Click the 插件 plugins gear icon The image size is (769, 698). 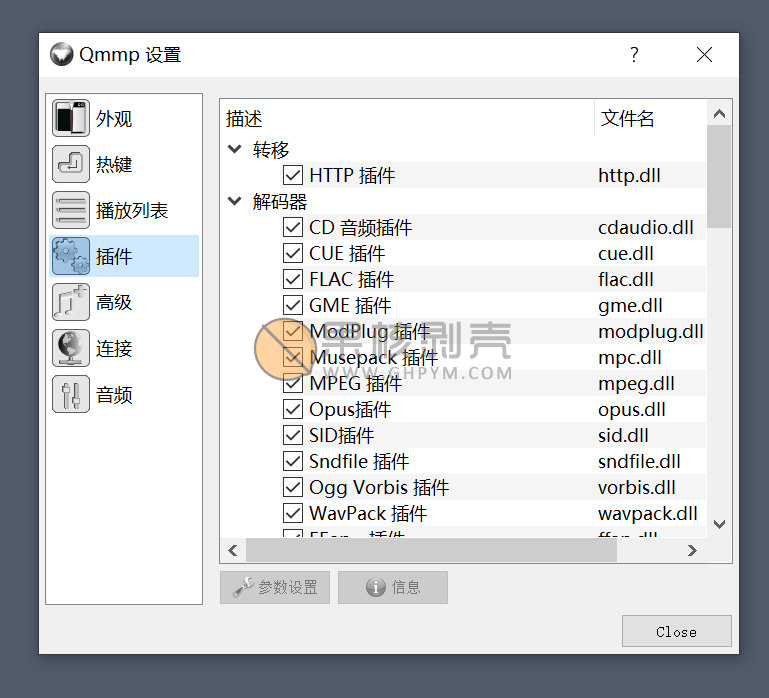(x=71, y=257)
